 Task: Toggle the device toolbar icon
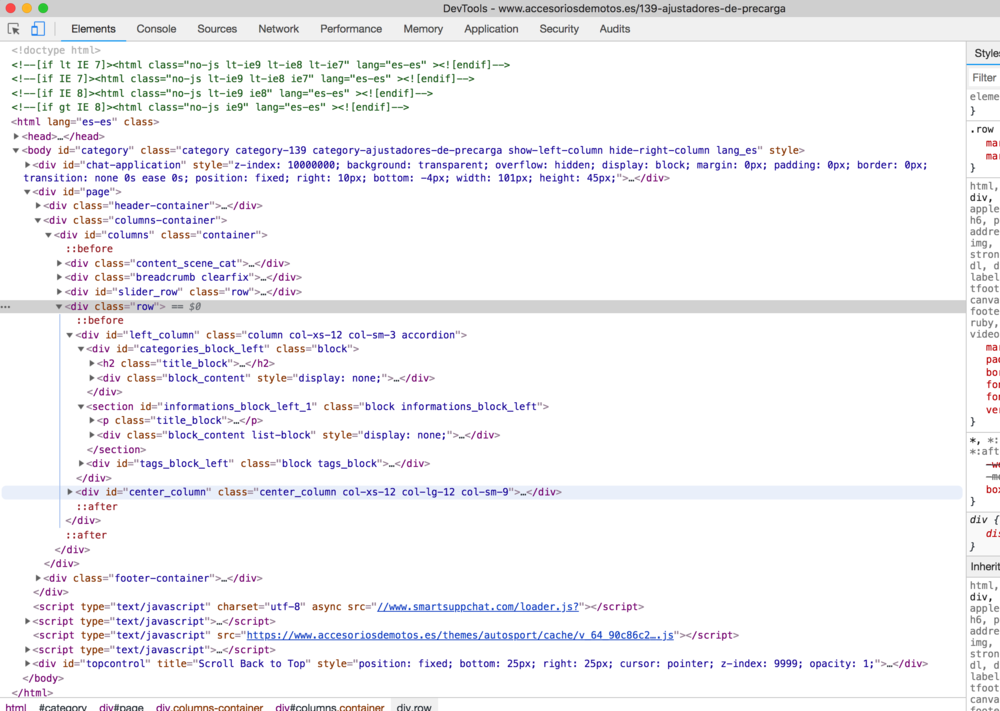click(x=38, y=29)
